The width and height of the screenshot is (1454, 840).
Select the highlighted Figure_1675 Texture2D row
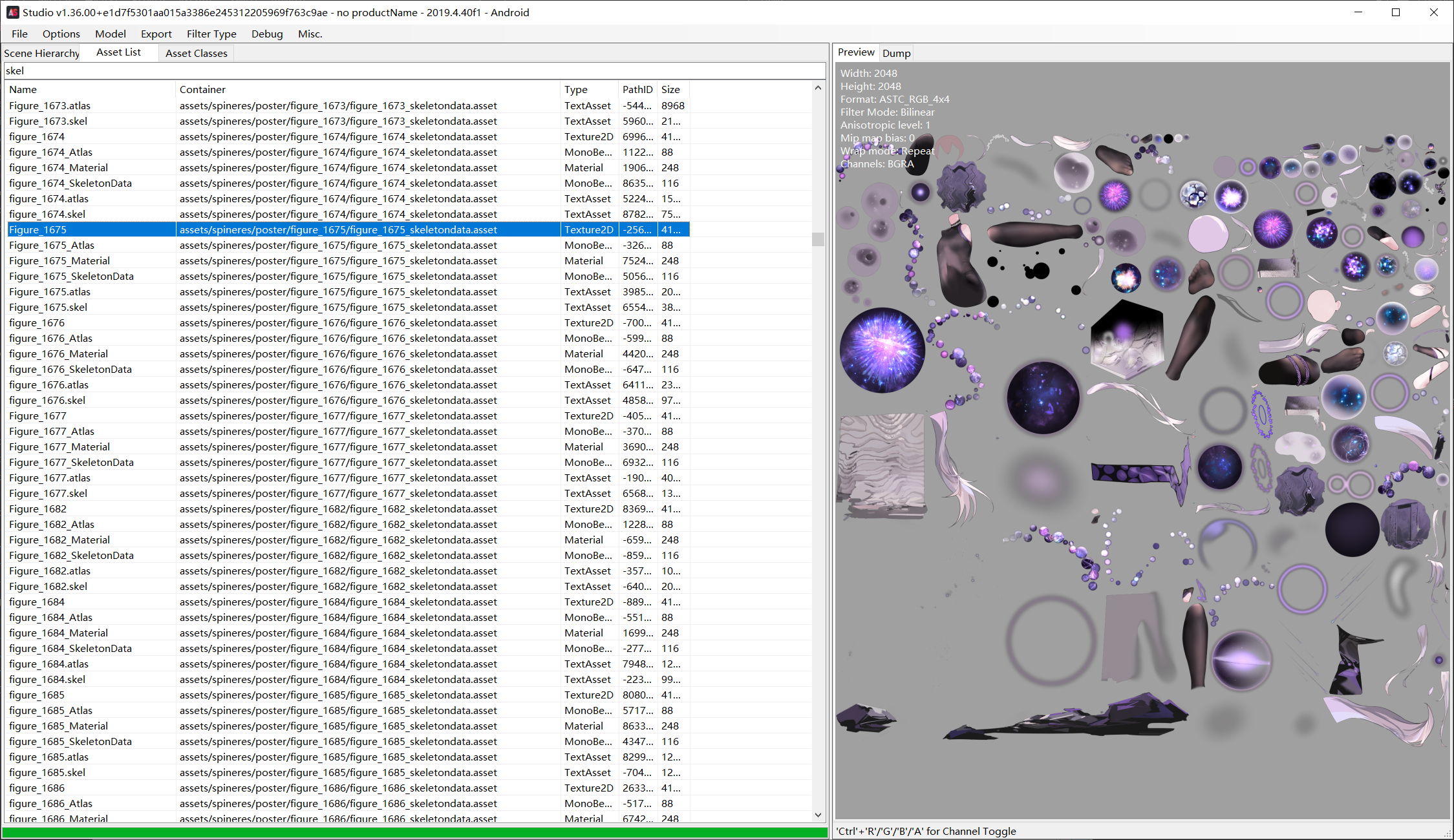pos(348,229)
